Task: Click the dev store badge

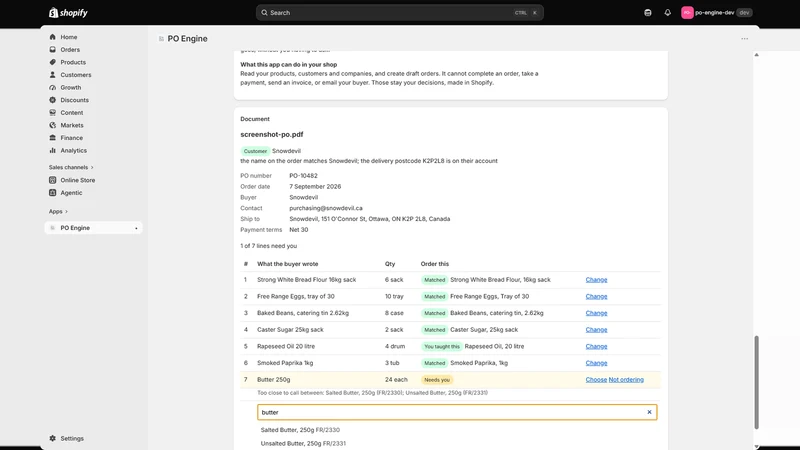Action: pos(744,13)
